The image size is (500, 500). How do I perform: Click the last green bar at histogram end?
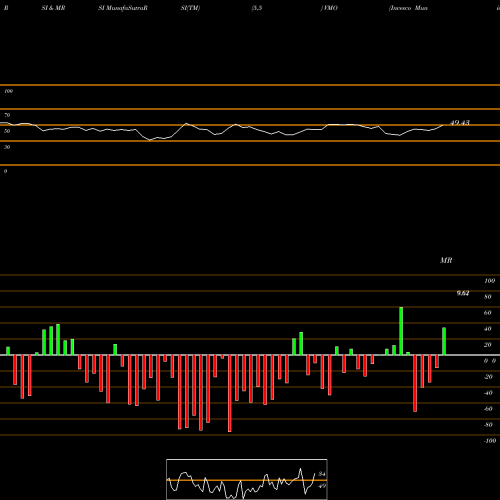(x=444, y=341)
